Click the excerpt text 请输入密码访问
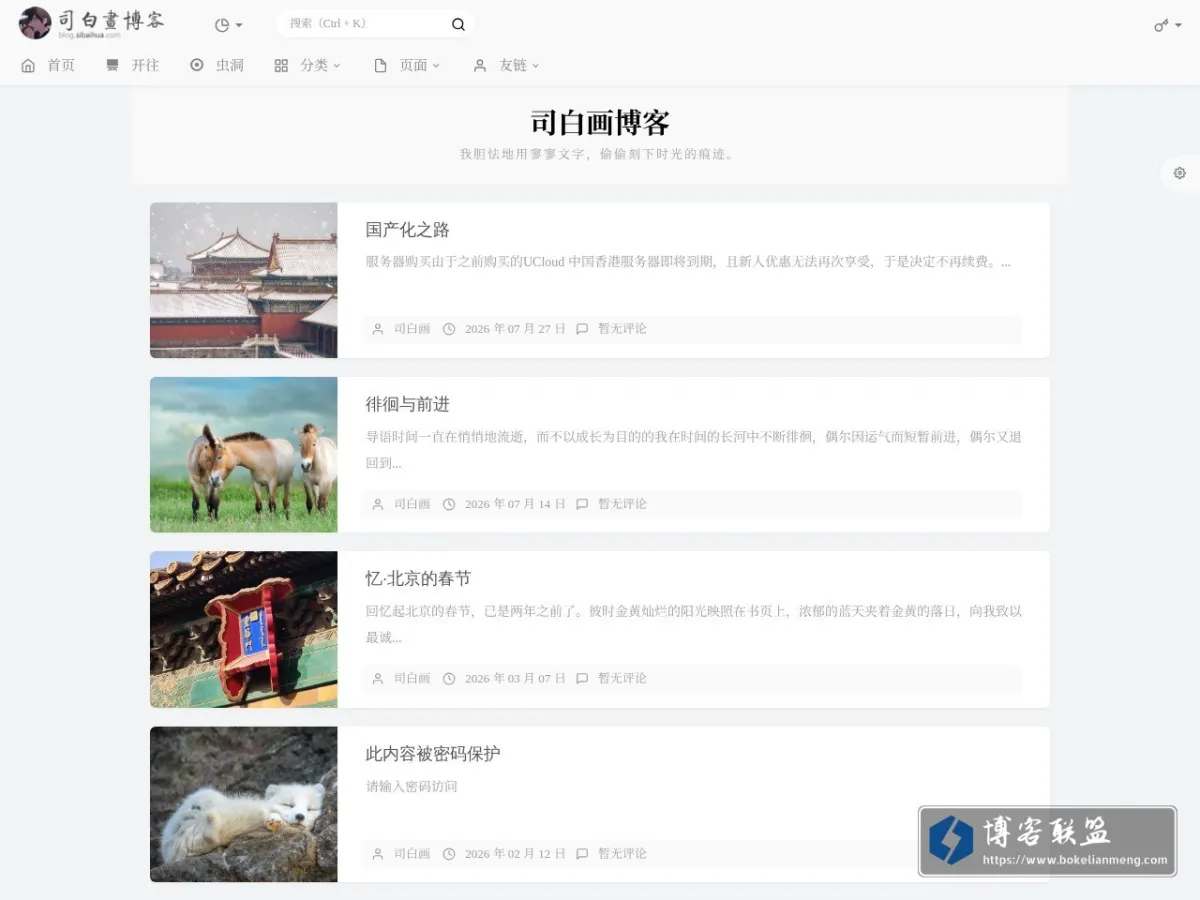Image resolution: width=1200 pixels, height=900 pixels. click(411, 787)
